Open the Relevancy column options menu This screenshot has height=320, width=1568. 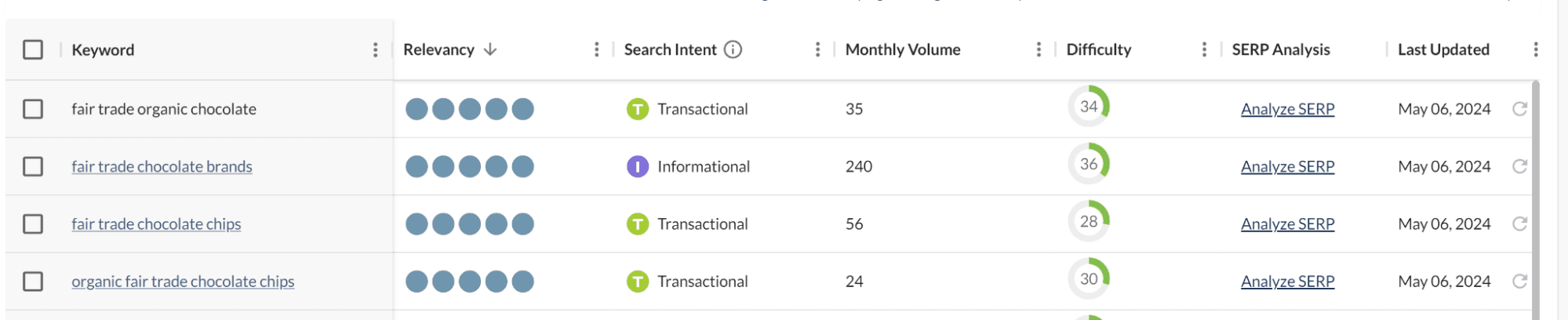click(x=596, y=49)
